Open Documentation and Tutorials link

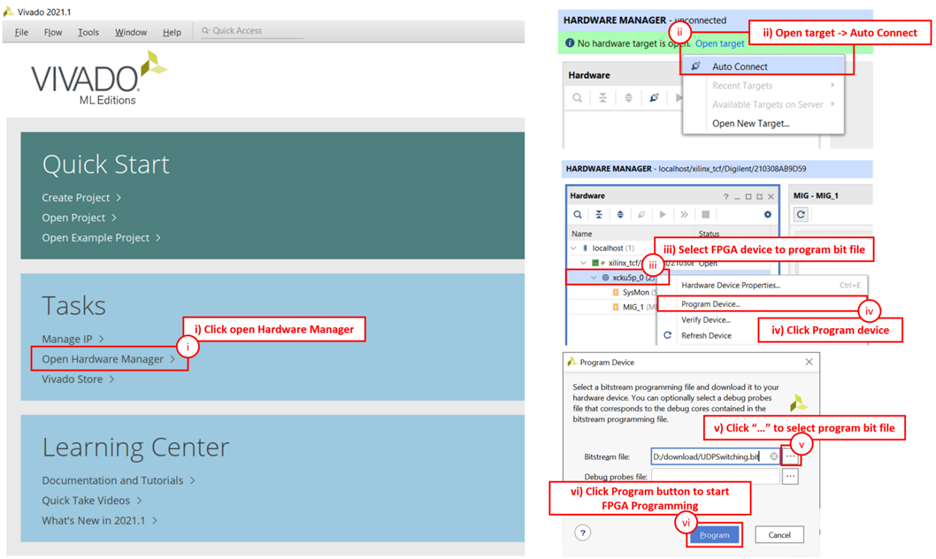(118, 480)
